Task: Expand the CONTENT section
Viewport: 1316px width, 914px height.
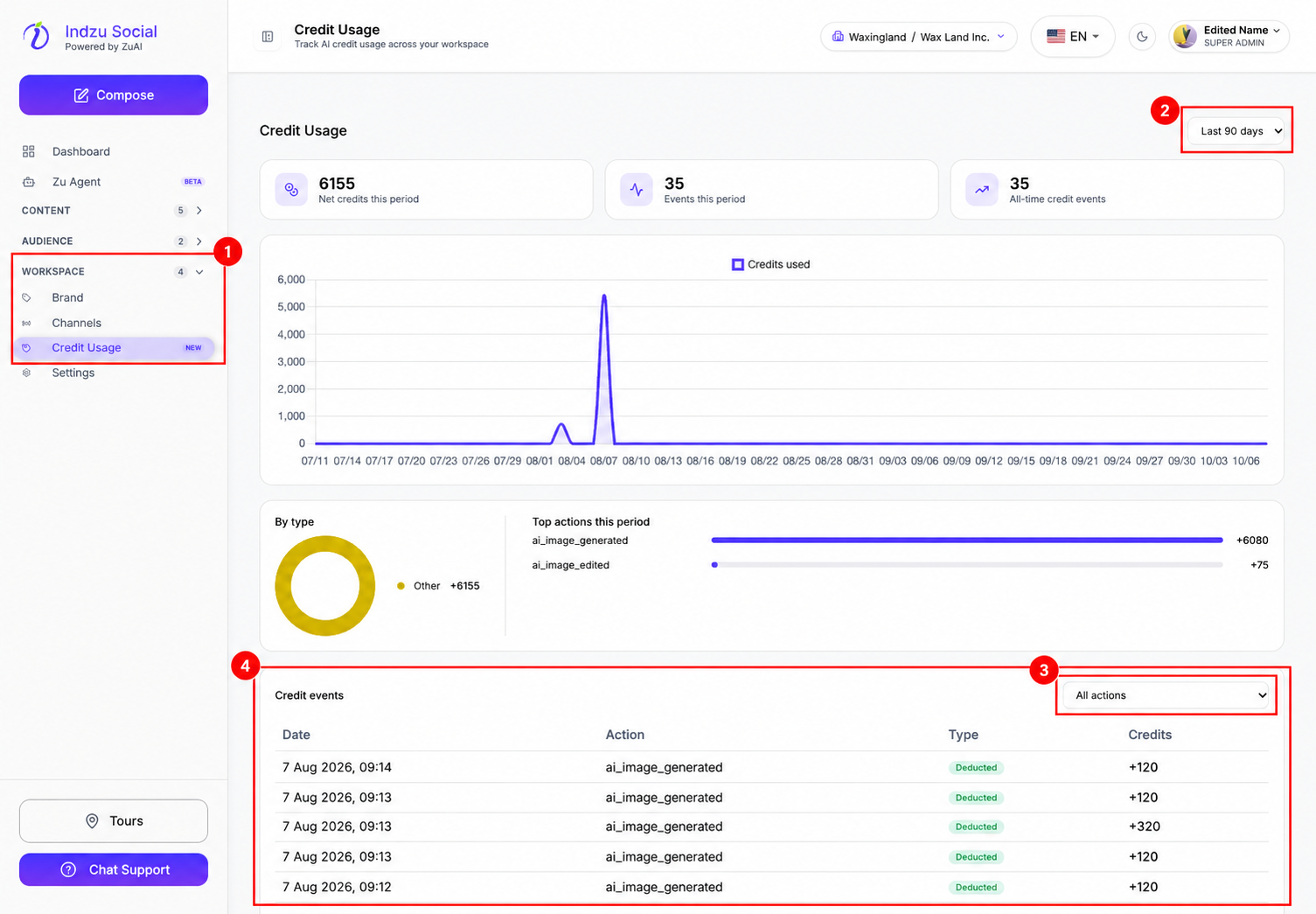Action: (114, 211)
